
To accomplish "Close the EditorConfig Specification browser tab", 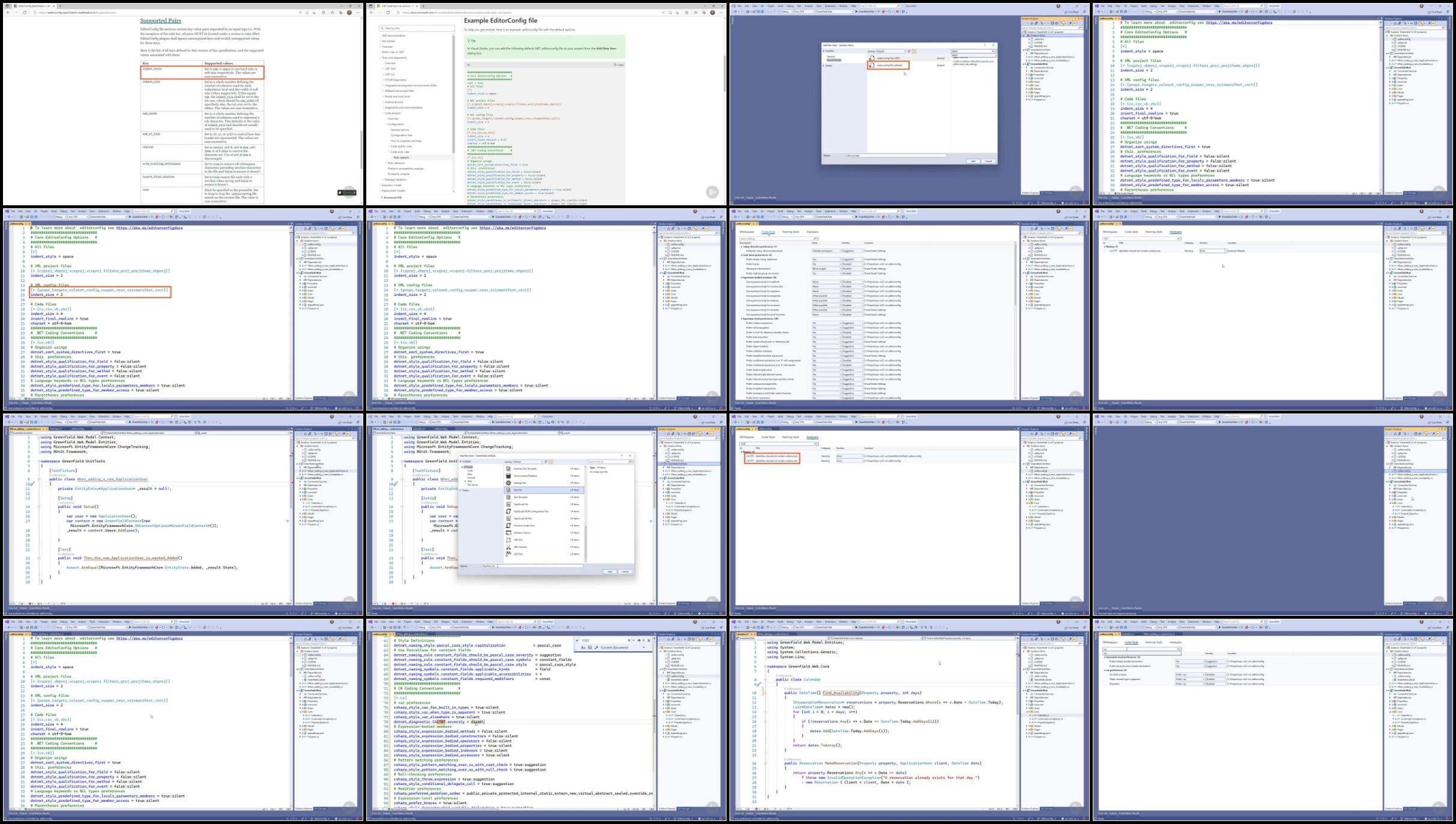I will tap(53, 6).
